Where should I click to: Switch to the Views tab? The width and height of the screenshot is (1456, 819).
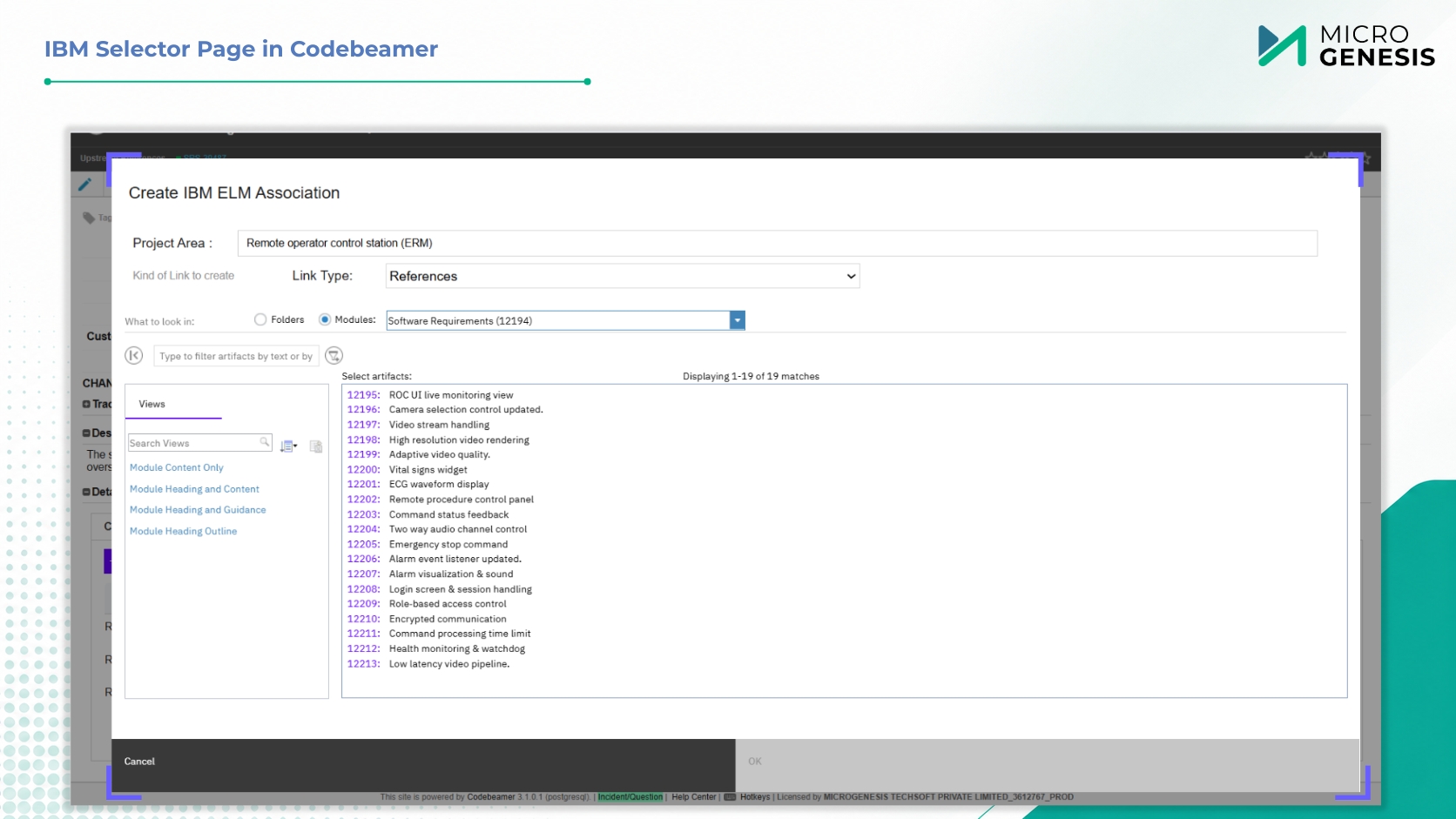[x=152, y=404]
